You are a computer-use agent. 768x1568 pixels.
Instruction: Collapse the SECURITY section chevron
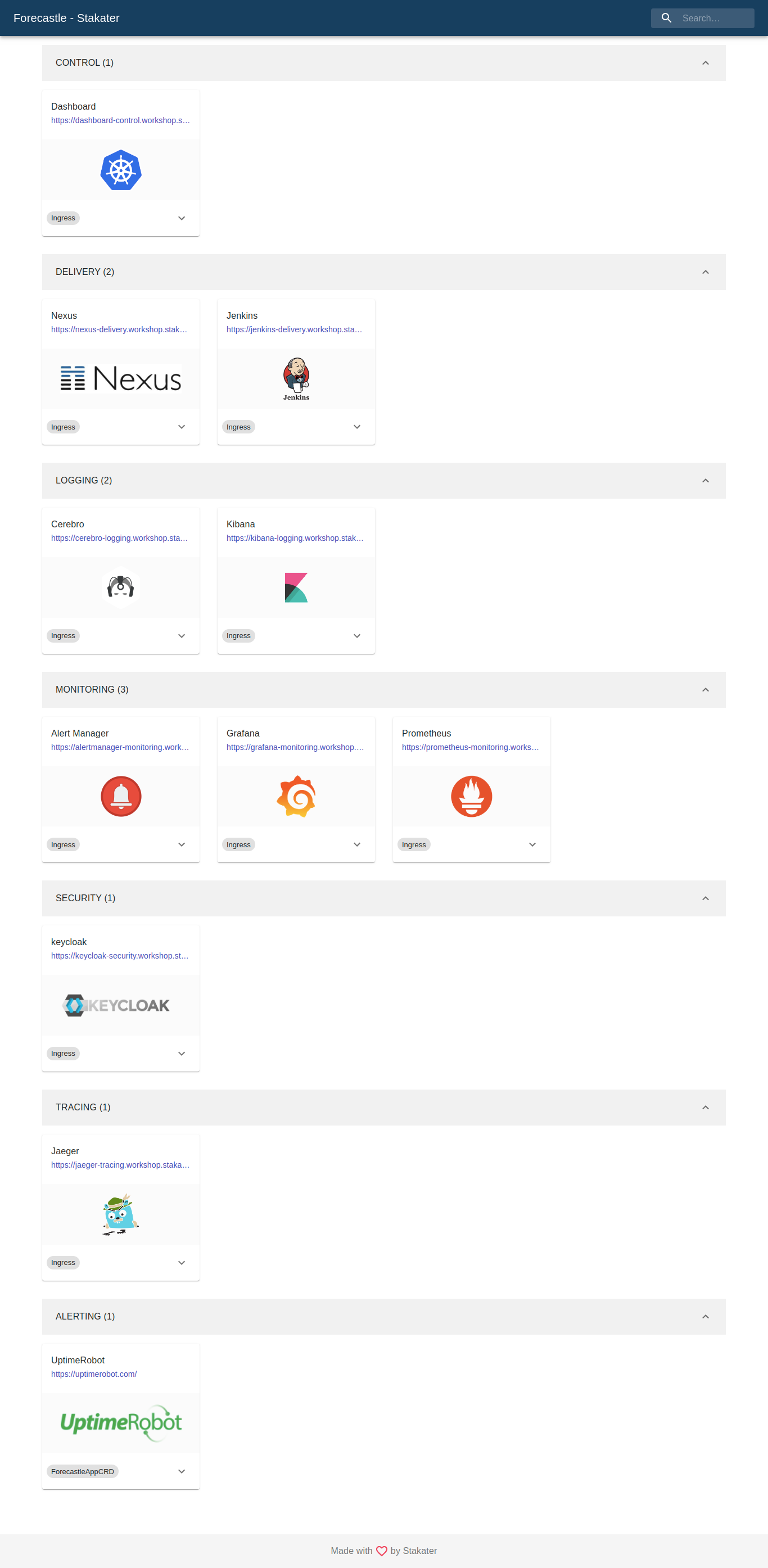(706, 898)
